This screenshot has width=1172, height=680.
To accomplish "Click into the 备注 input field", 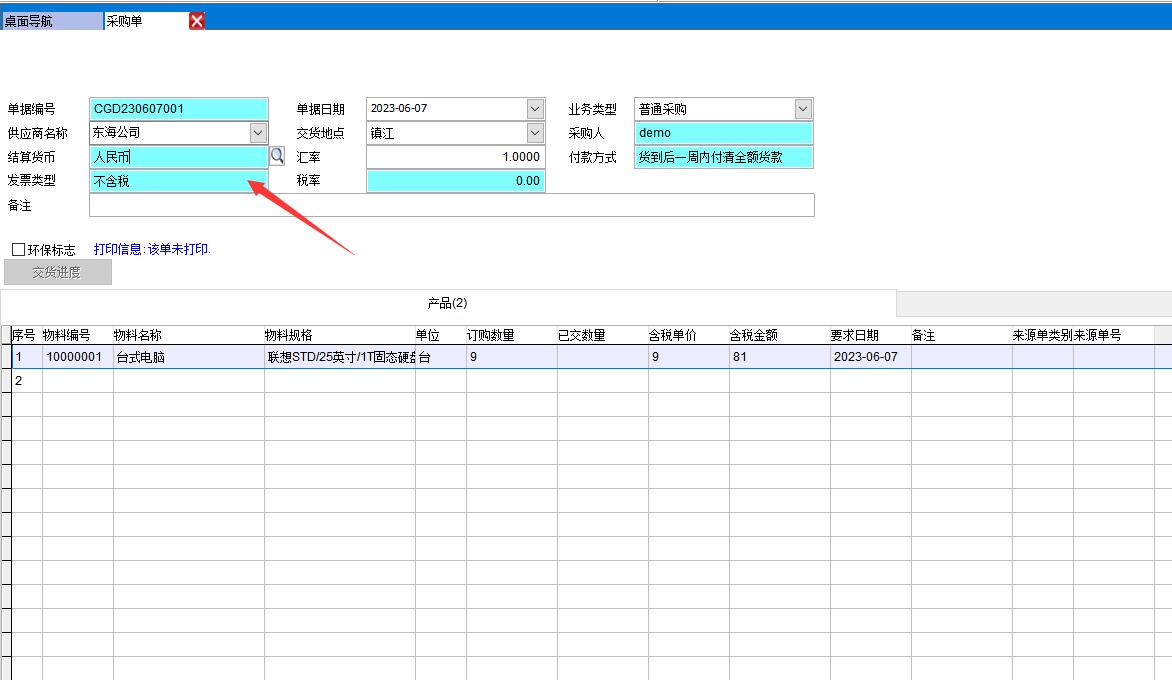I will 451,205.
